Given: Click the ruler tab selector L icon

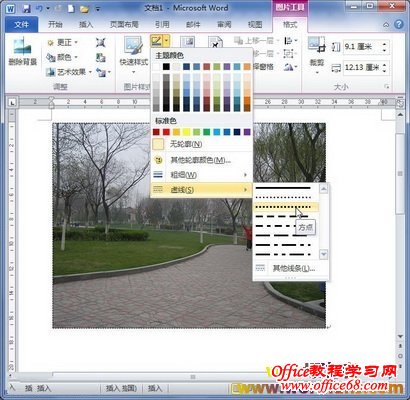Looking at the screenshot, I should (12, 103).
